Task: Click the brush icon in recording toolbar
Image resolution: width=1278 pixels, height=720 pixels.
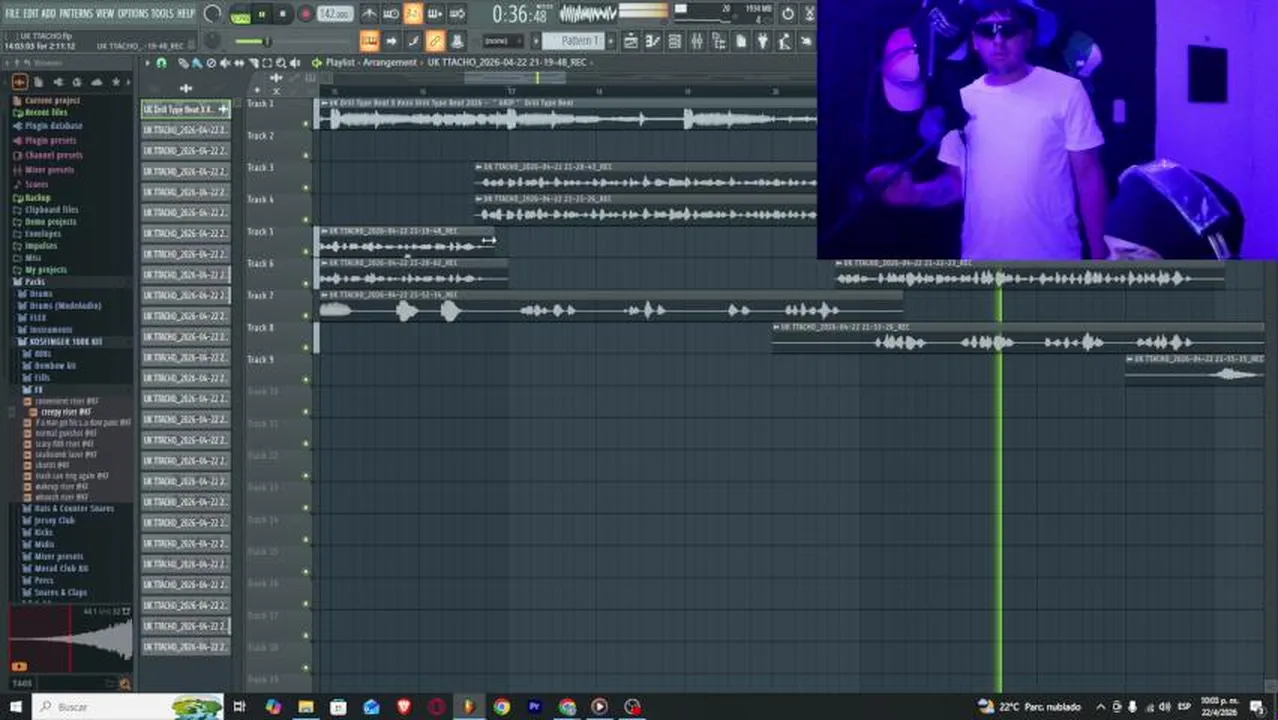Action: click(413, 41)
